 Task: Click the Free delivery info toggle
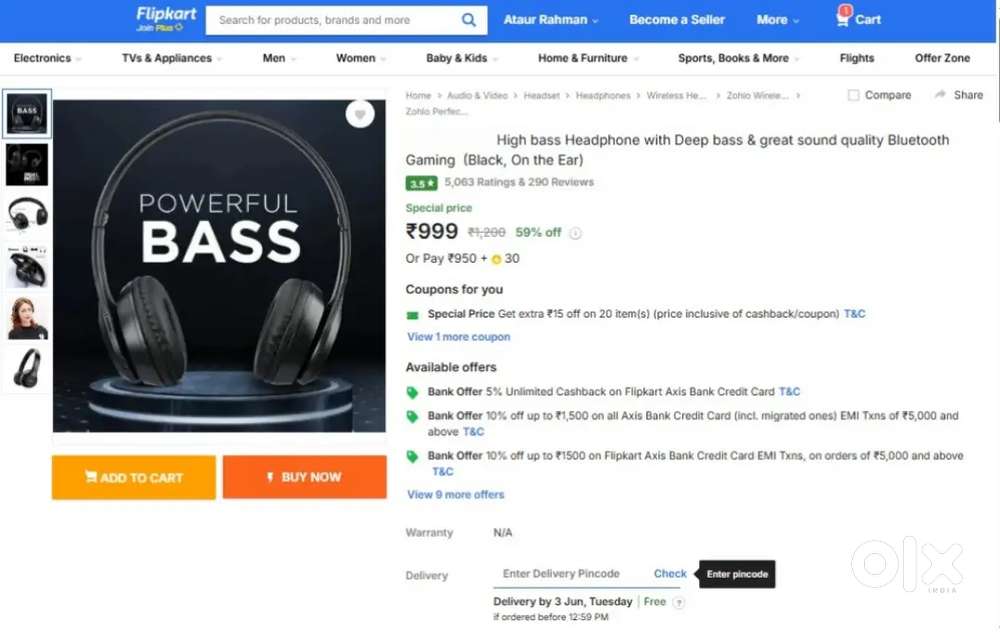680,603
